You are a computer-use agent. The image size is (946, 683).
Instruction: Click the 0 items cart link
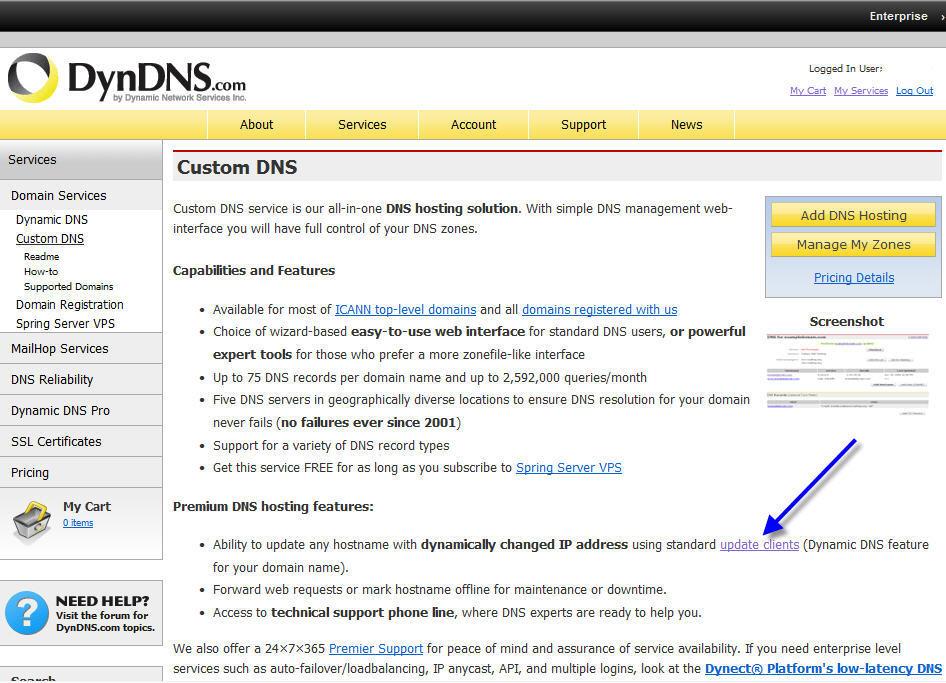(x=78, y=523)
